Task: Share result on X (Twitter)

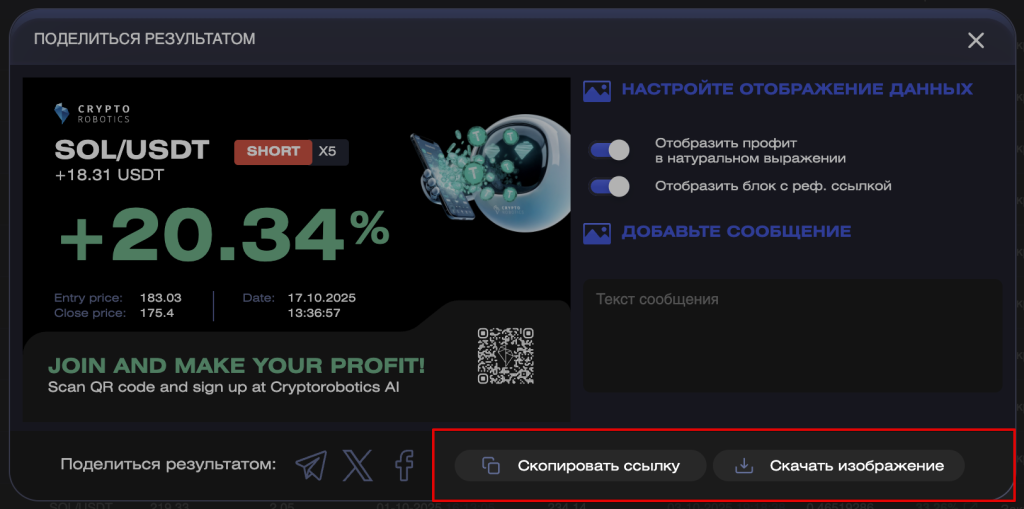Action: pyautogui.click(x=357, y=465)
